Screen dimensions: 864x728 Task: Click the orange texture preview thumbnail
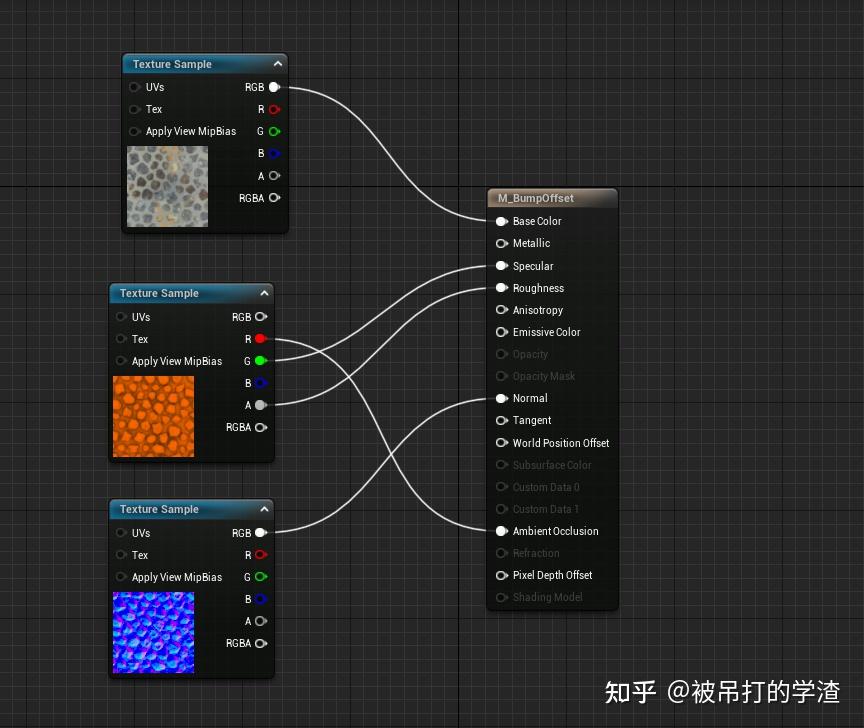pyautogui.click(x=153, y=416)
